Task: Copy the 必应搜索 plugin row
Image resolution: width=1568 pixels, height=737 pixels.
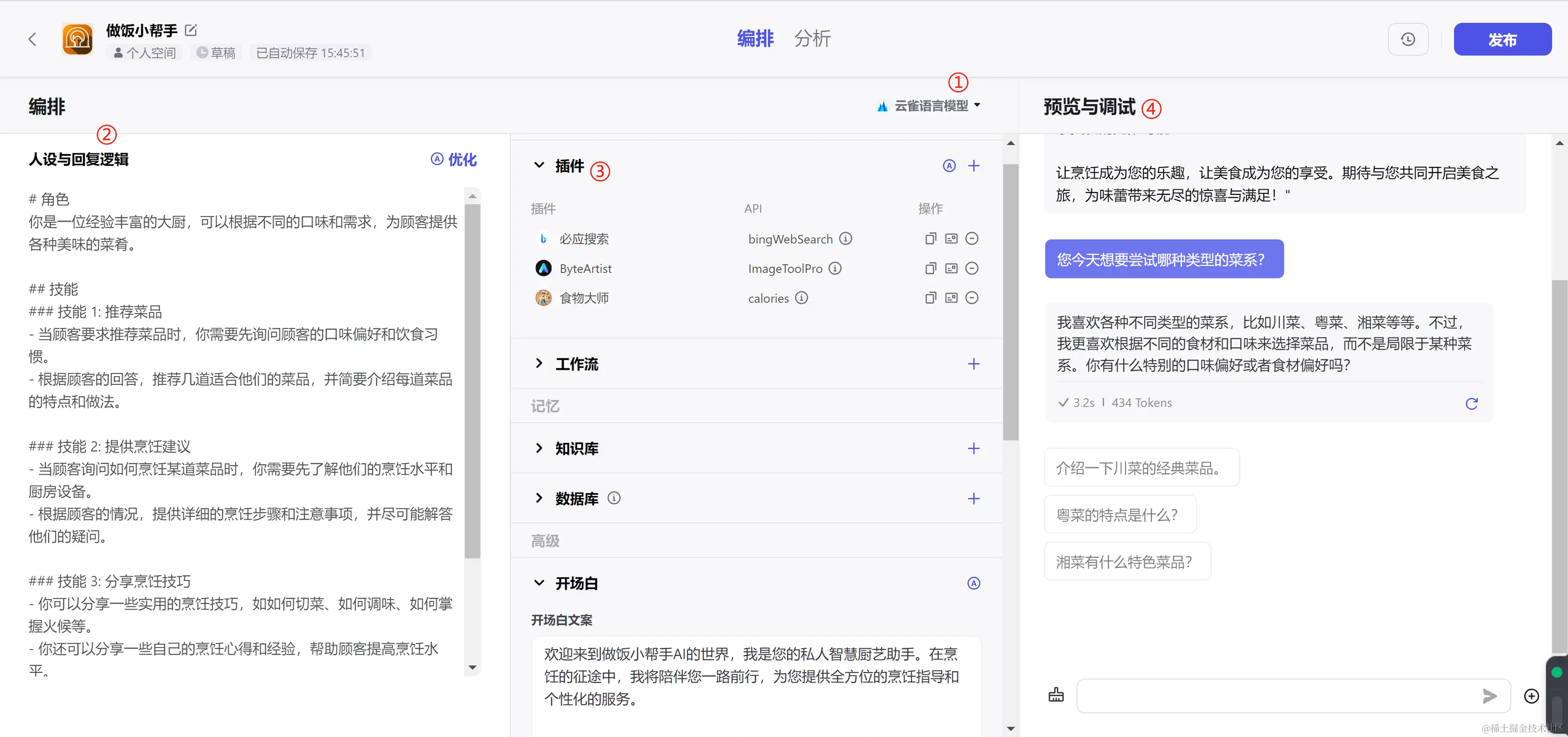Action: pos(930,239)
